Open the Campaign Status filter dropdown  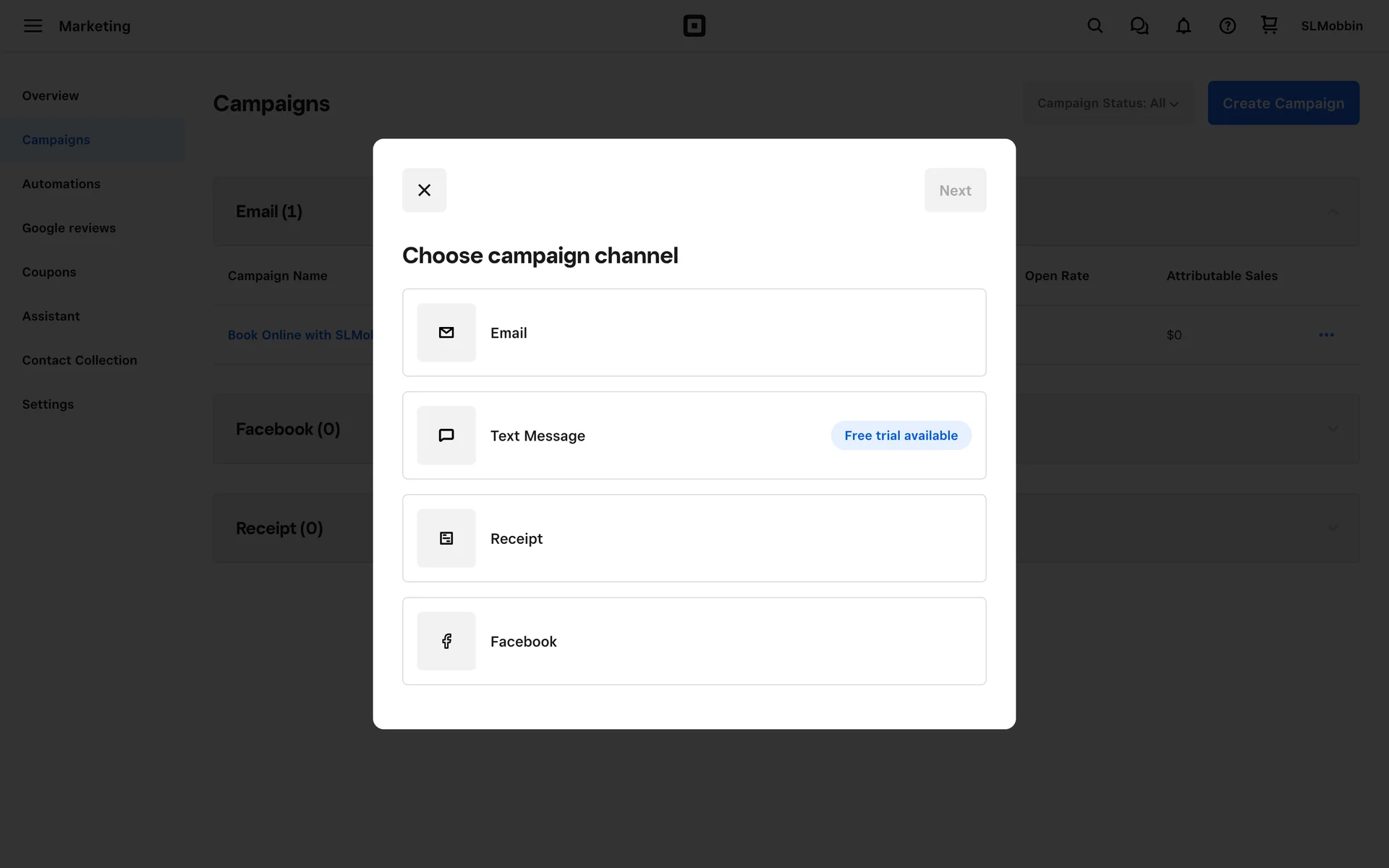(1107, 103)
